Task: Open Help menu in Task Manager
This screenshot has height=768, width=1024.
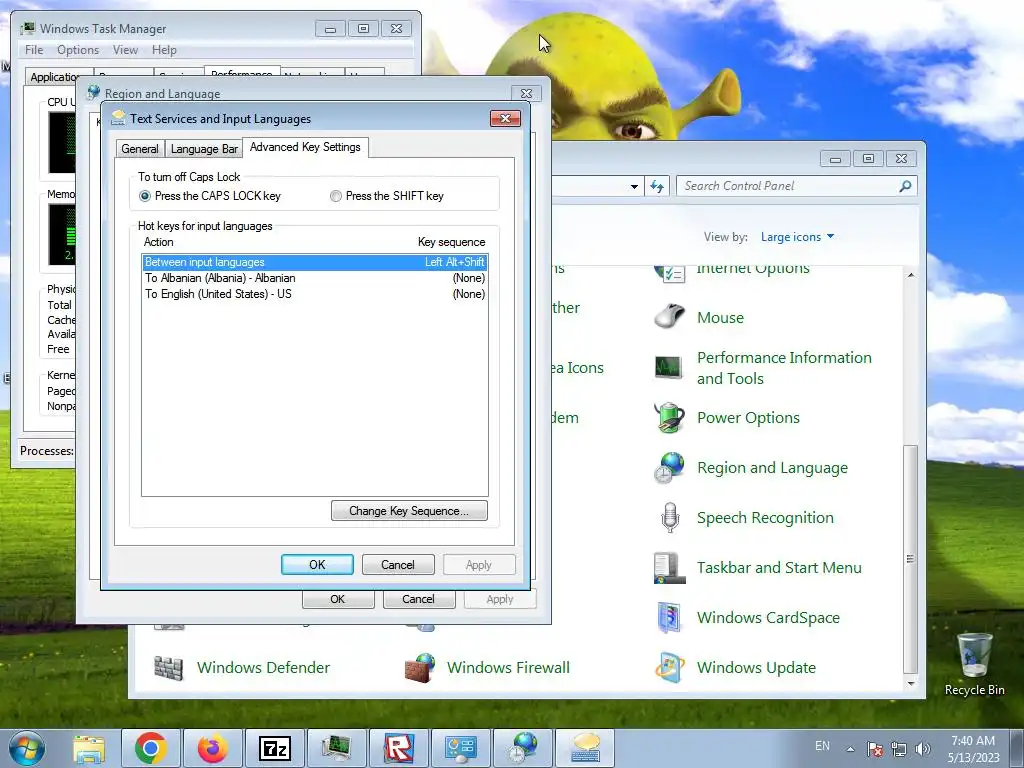Action: (x=164, y=50)
